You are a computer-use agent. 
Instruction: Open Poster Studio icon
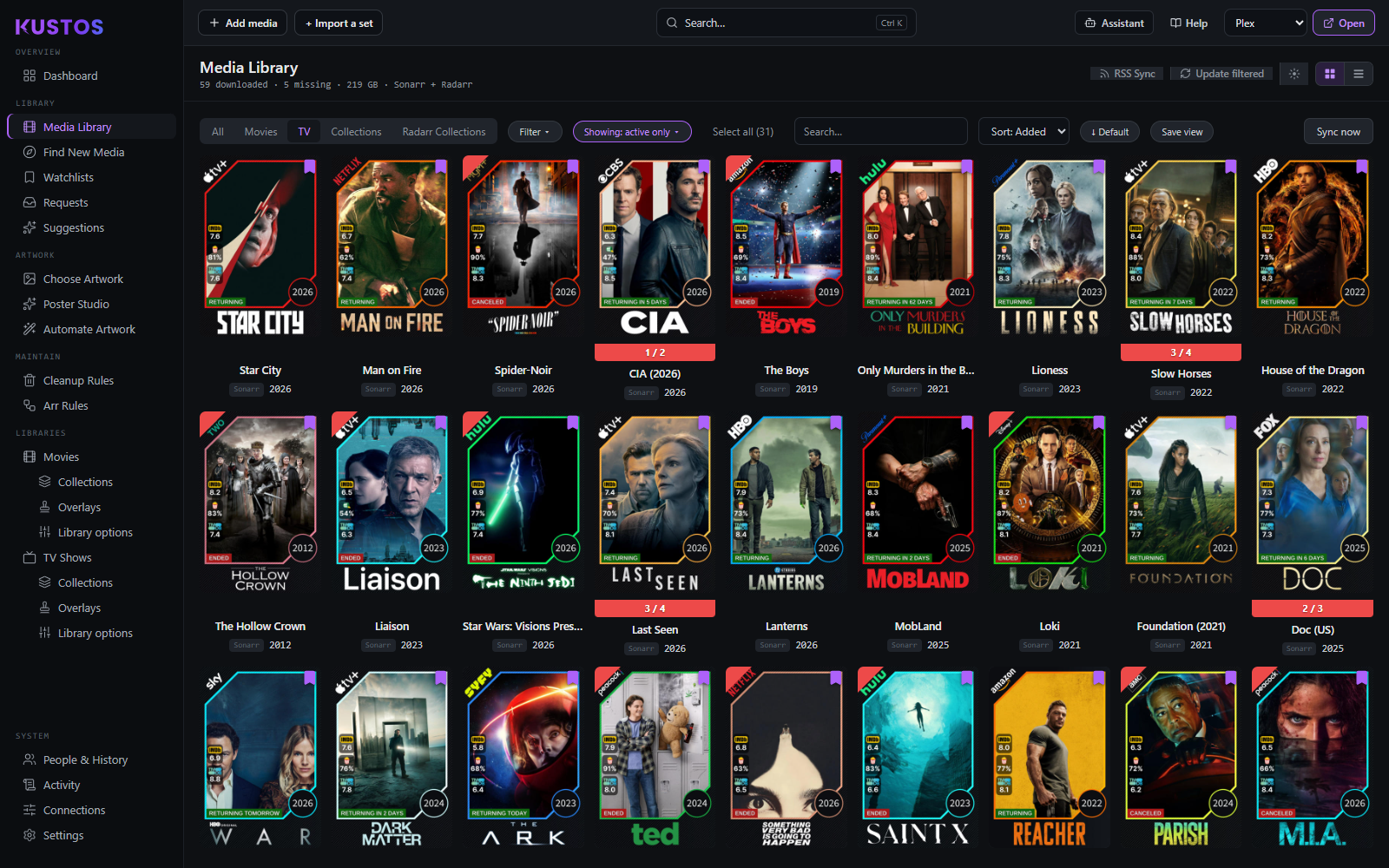pyautogui.click(x=30, y=304)
